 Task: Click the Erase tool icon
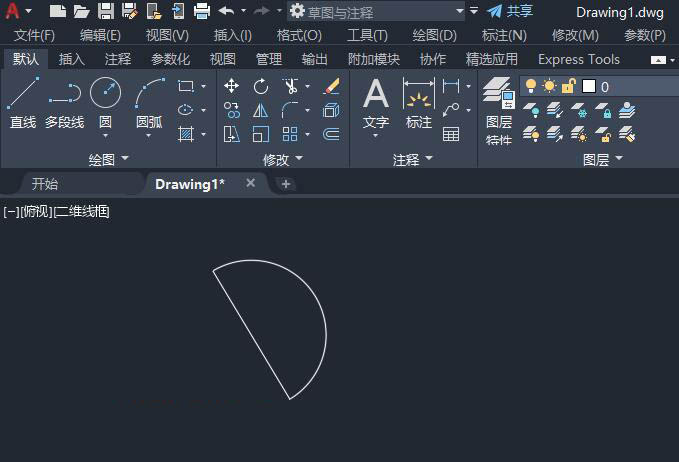pyautogui.click(x=331, y=86)
